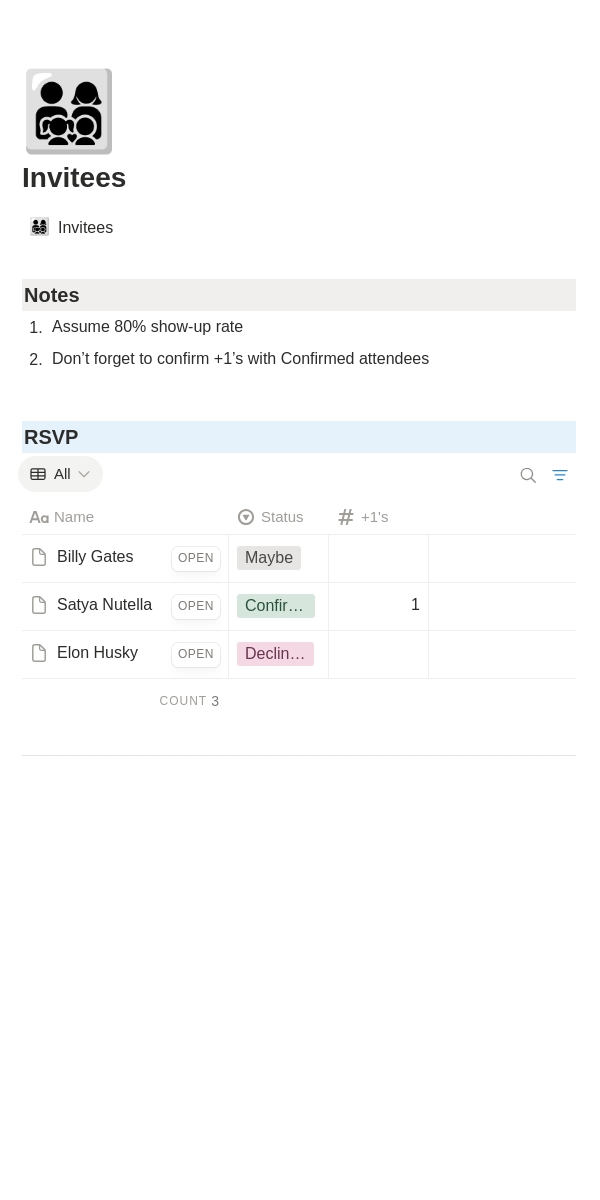Click the Invitees breadcrumb link
The height and width of the screenshot is (1200, 600).
(x=85, y=228)
